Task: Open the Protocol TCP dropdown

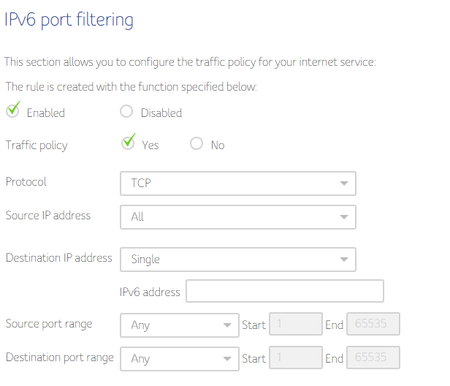Action: point(238,183)
